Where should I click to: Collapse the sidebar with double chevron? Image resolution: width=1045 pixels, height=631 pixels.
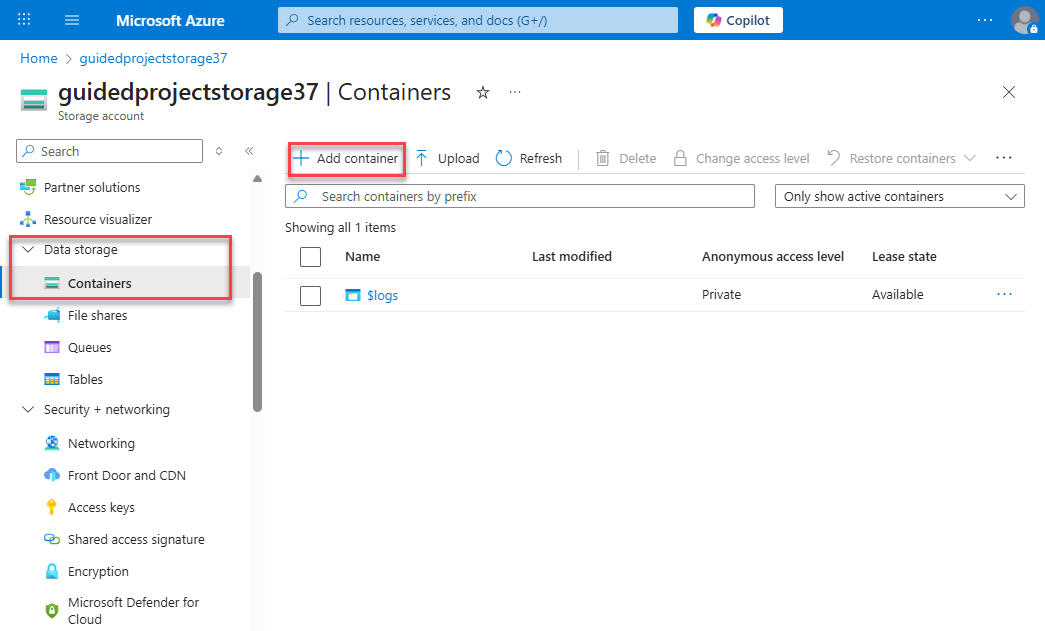click(x=249, y=151)
